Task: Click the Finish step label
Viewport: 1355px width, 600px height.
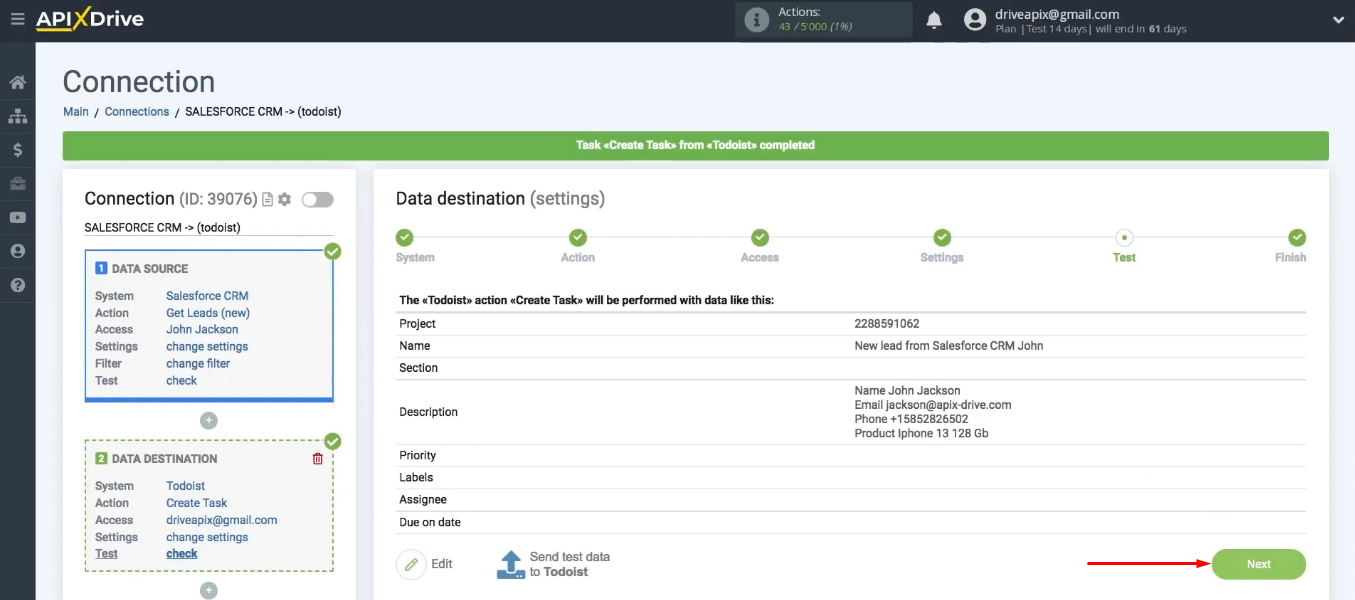Action: coord(1291,257)
